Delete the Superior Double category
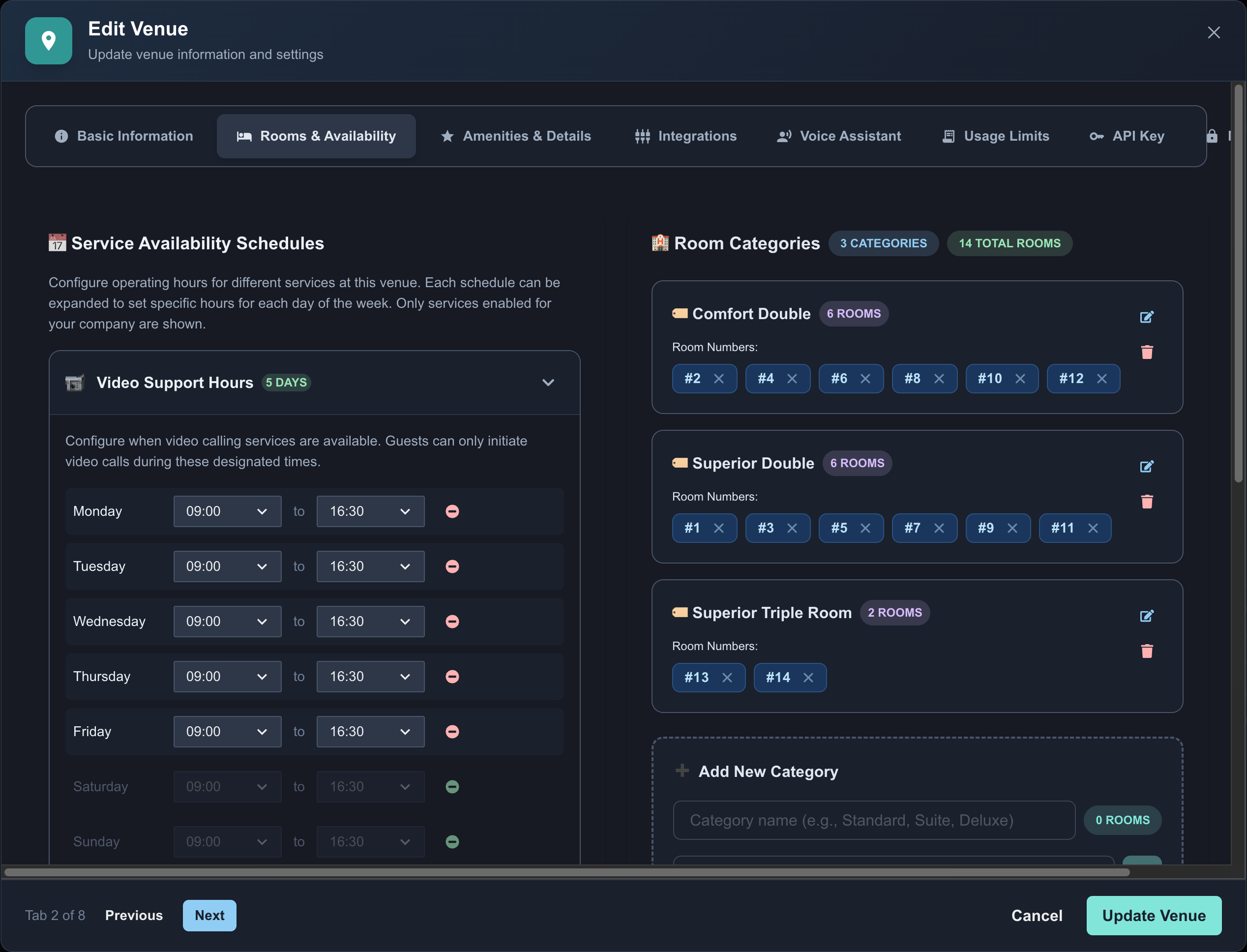Image resolution: width=1247 pixels, height=952 pixels. [x=1147, y=502]
